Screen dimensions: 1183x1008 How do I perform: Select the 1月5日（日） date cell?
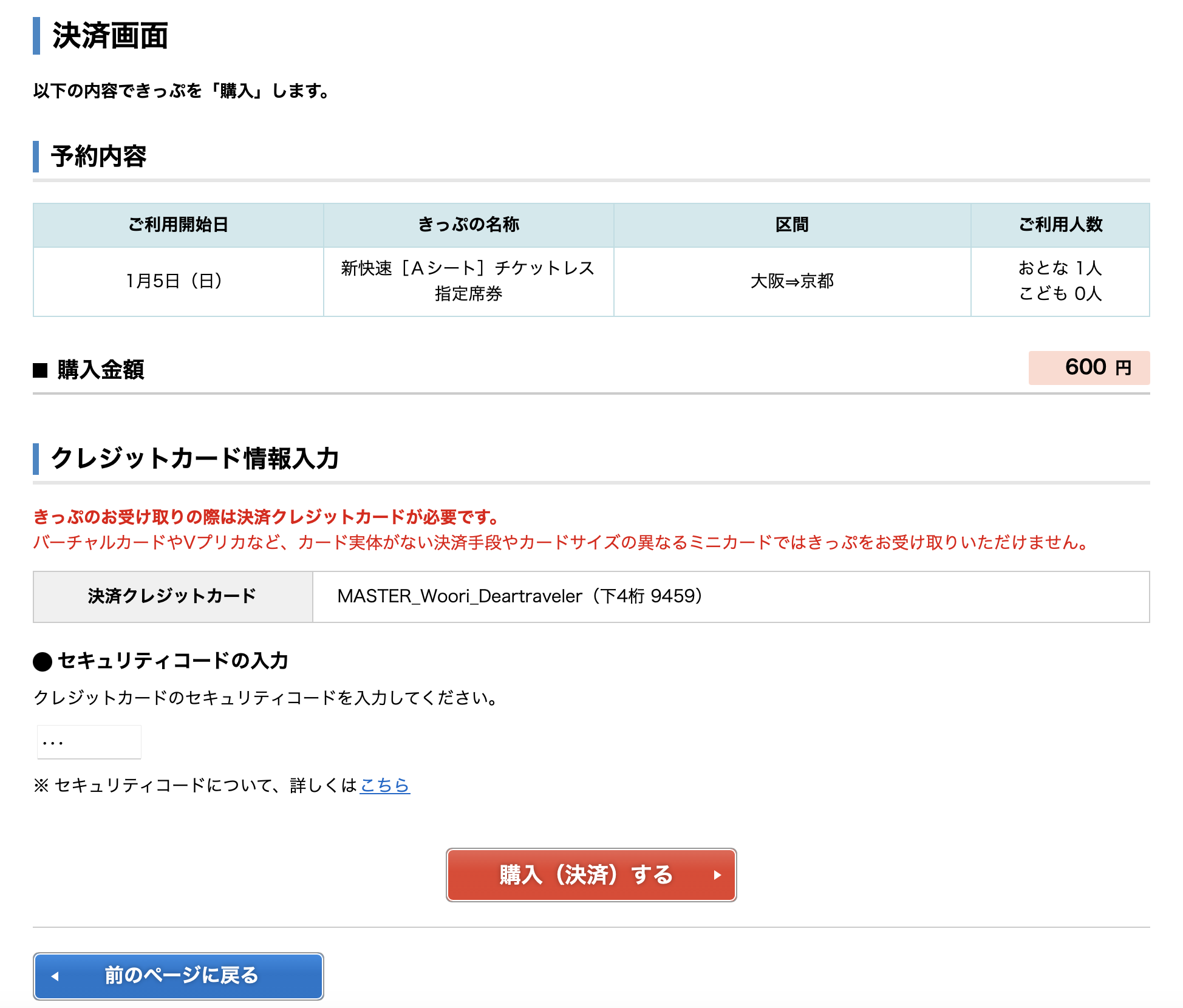pyautogui.click(x=178, y=281)
